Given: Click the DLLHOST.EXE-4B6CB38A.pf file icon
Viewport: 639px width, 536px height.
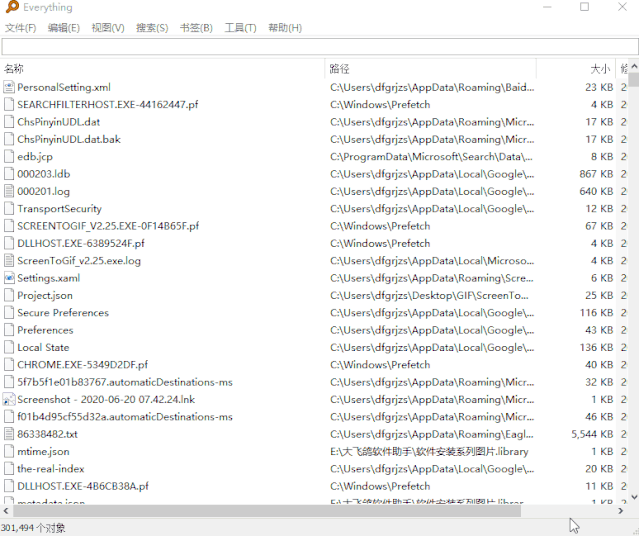Looking at the screenshot, I should [x=9, y=486].
